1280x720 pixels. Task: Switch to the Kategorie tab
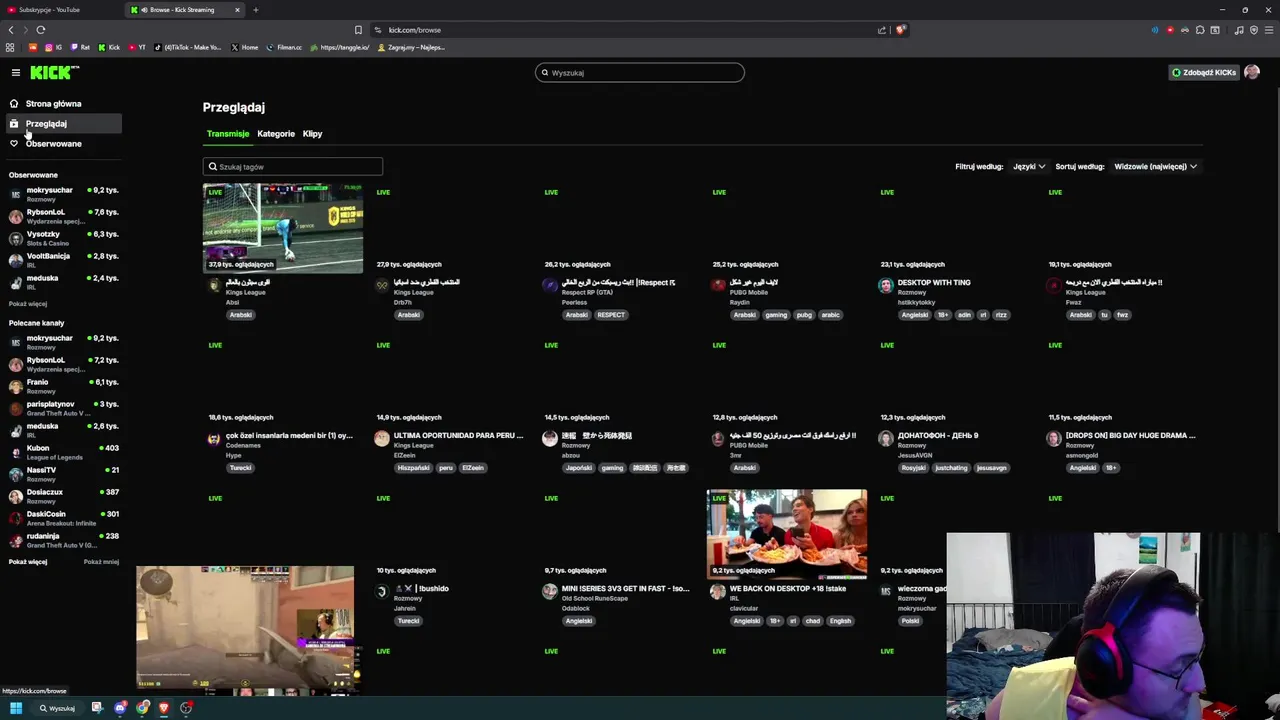click(x=276, y=133)
